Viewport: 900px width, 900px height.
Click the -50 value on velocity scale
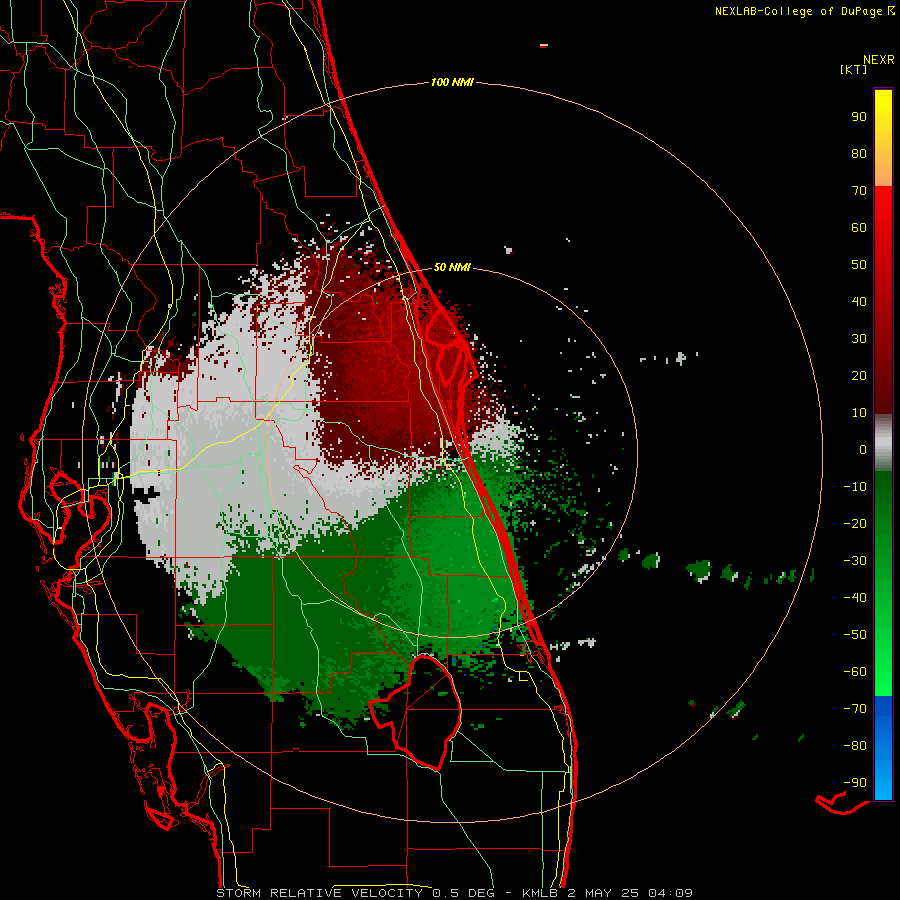point(855,635)
